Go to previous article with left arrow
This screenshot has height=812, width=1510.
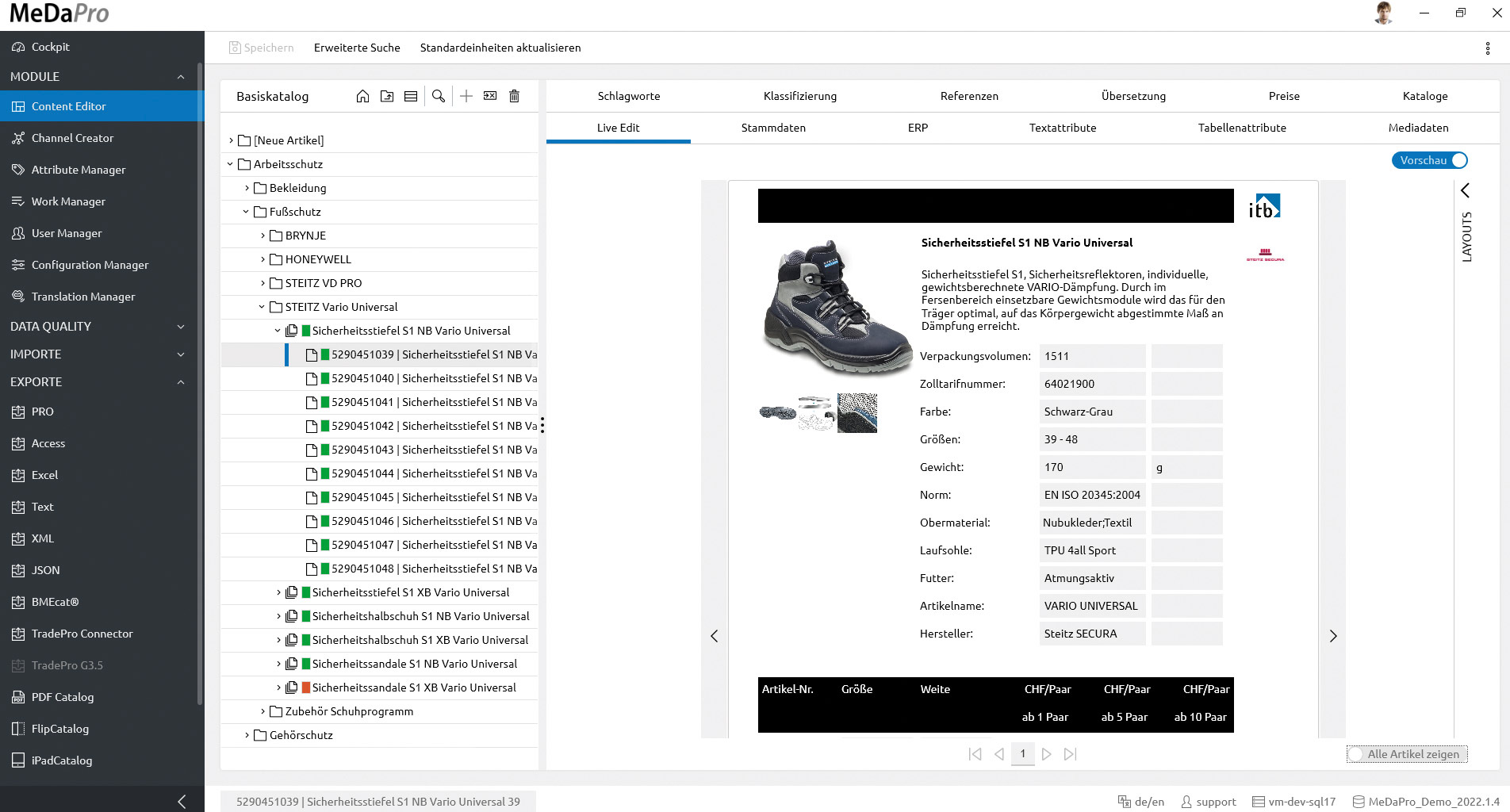point(714,636)
